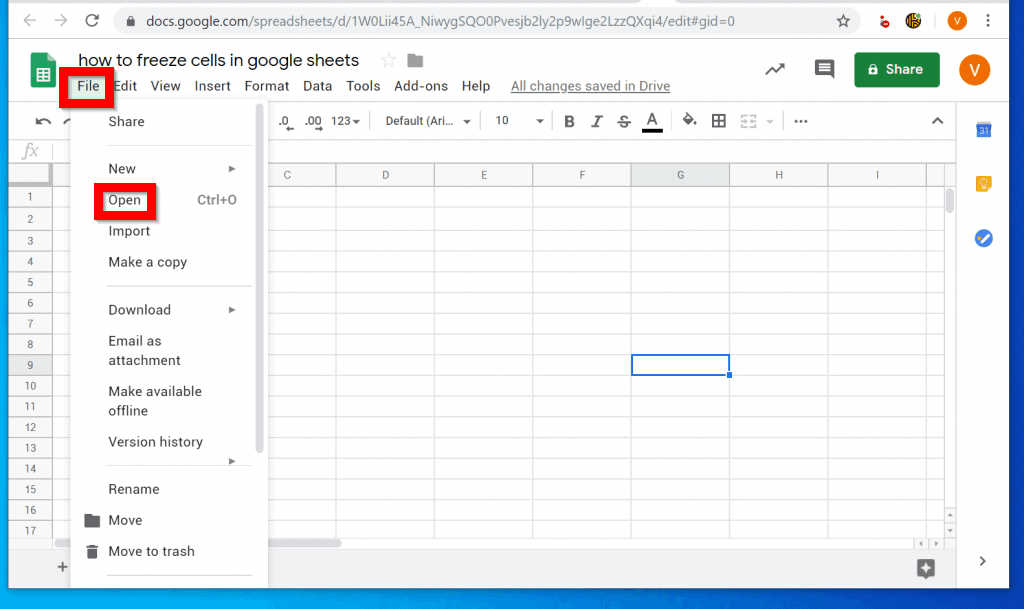Open Chrome three-dot menu

[x=988, y=21]
